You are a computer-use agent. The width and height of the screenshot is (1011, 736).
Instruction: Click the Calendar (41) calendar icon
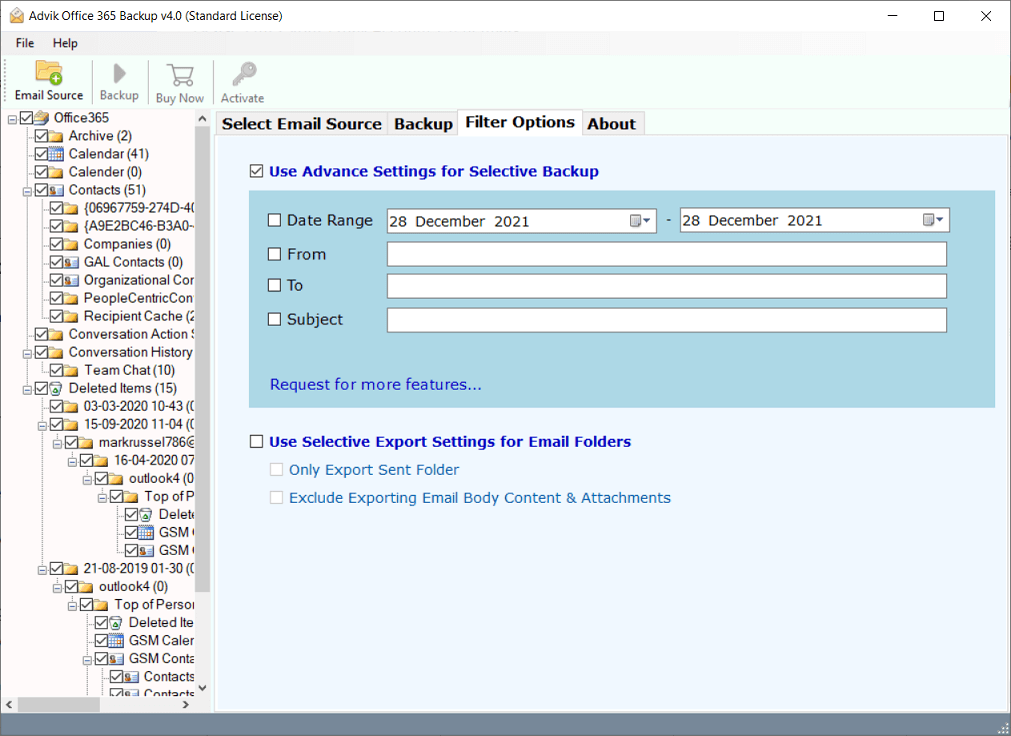(x=56, y=154)
